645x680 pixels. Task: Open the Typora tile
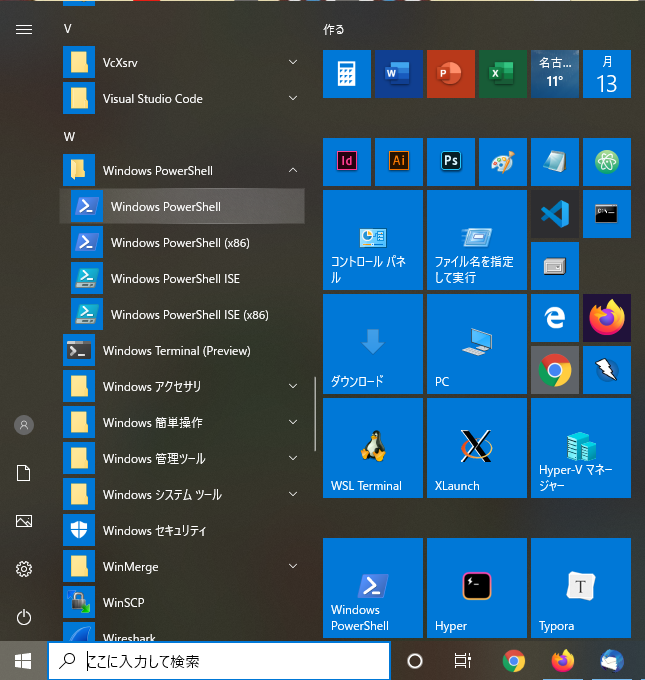click(581, 588)
